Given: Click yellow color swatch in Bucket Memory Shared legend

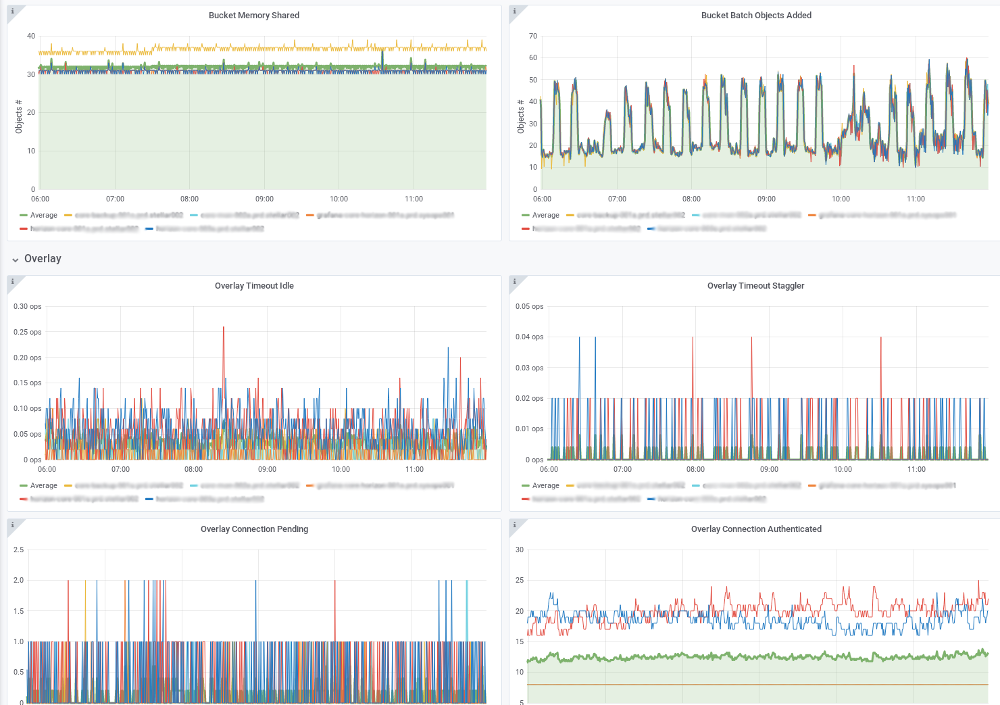Looking at the screenshot, I should (x=68, y=216).
